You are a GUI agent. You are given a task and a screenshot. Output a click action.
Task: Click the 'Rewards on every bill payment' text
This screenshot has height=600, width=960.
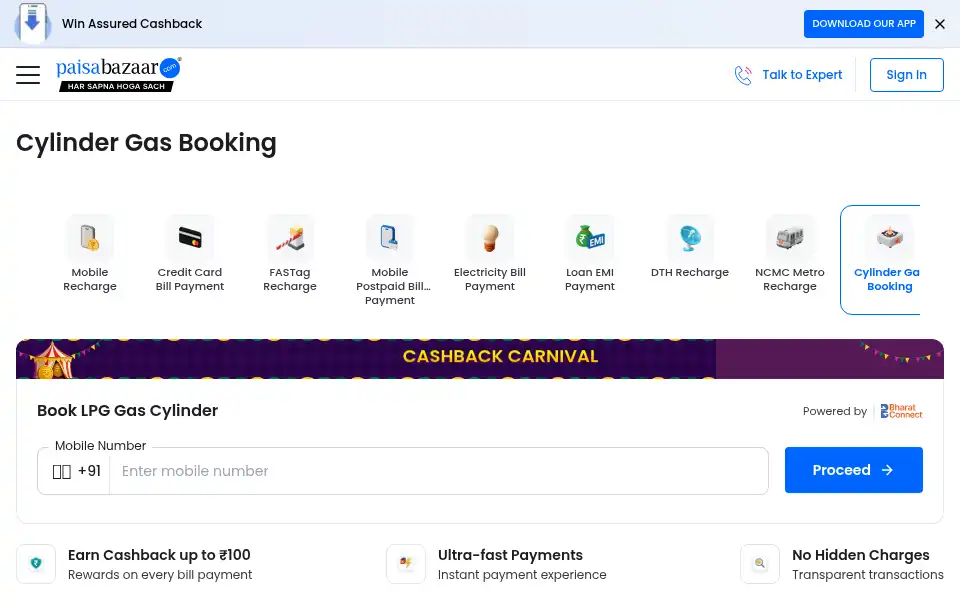pos(160,574)
